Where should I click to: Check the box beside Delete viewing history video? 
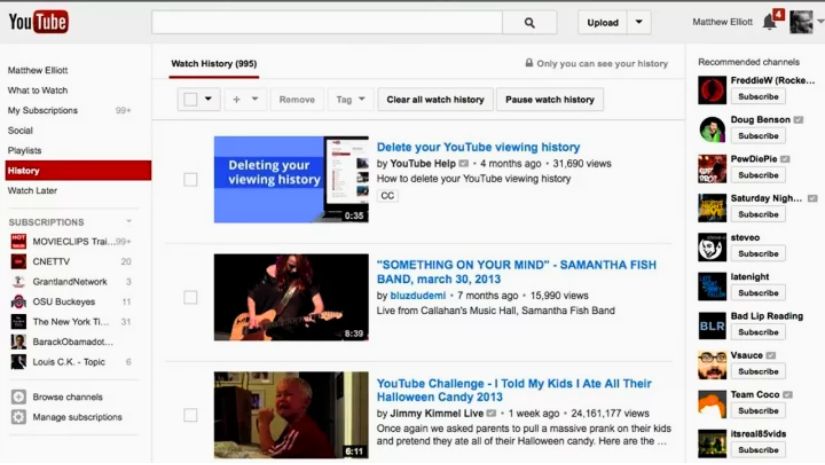point(190,180)
